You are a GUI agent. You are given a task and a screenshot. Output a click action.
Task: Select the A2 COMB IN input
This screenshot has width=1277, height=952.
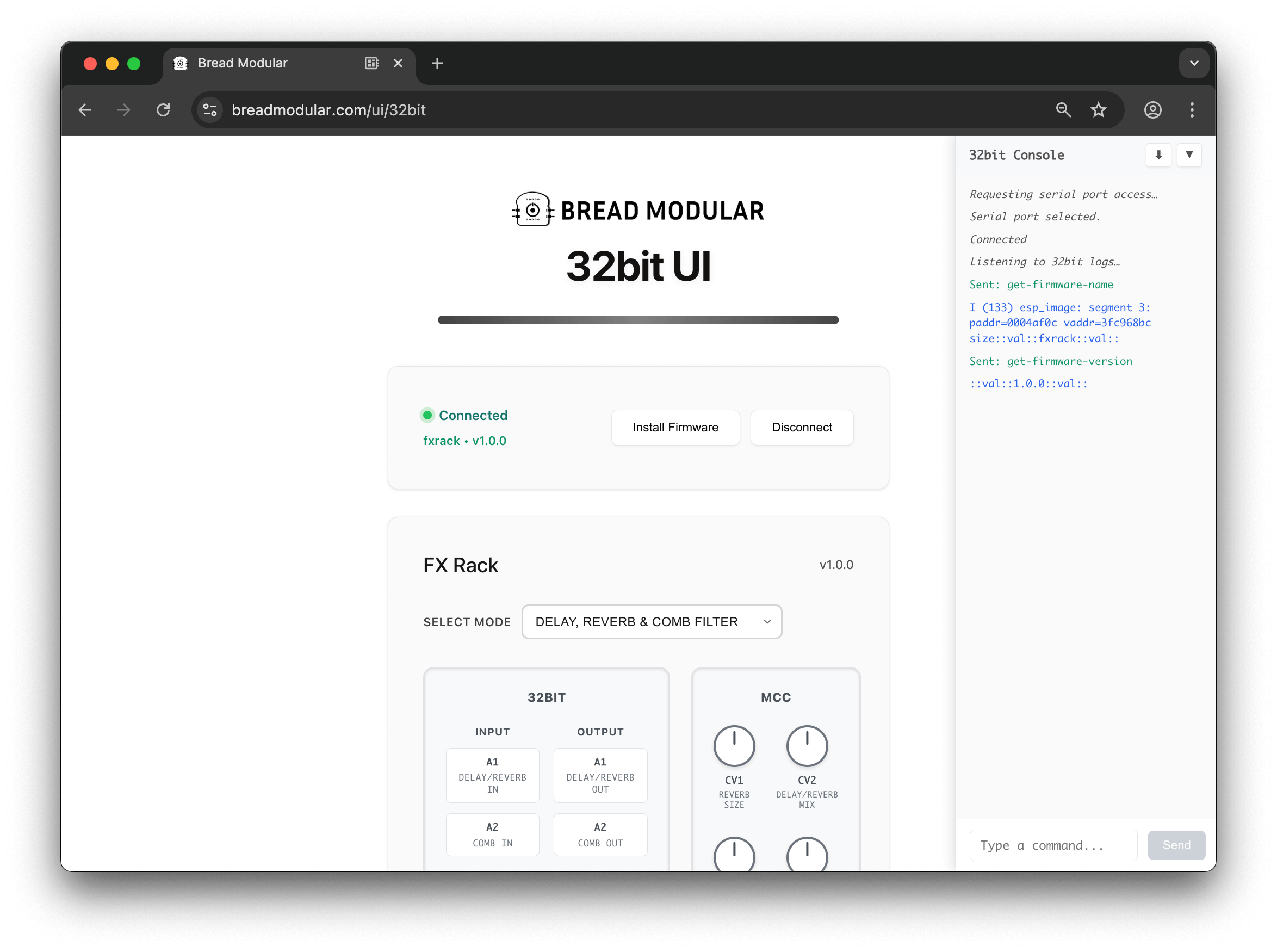pos(493,834)
